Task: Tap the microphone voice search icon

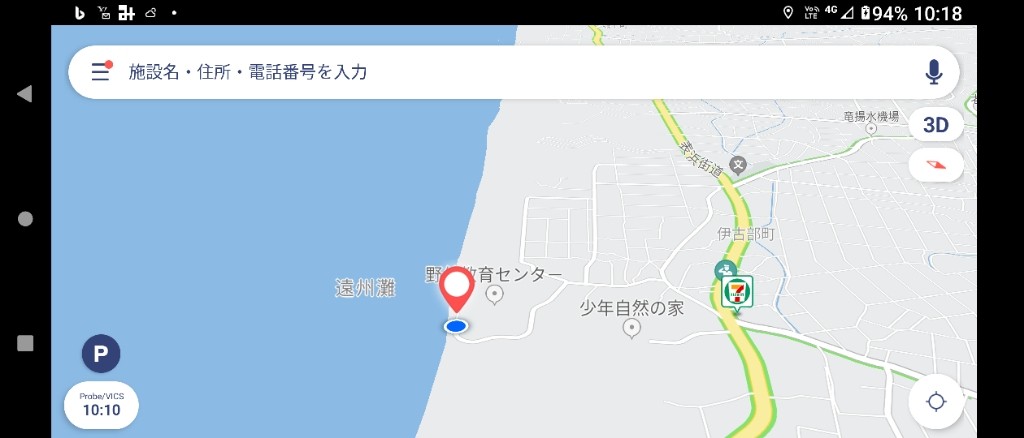Action: click(x=934, y=72)
